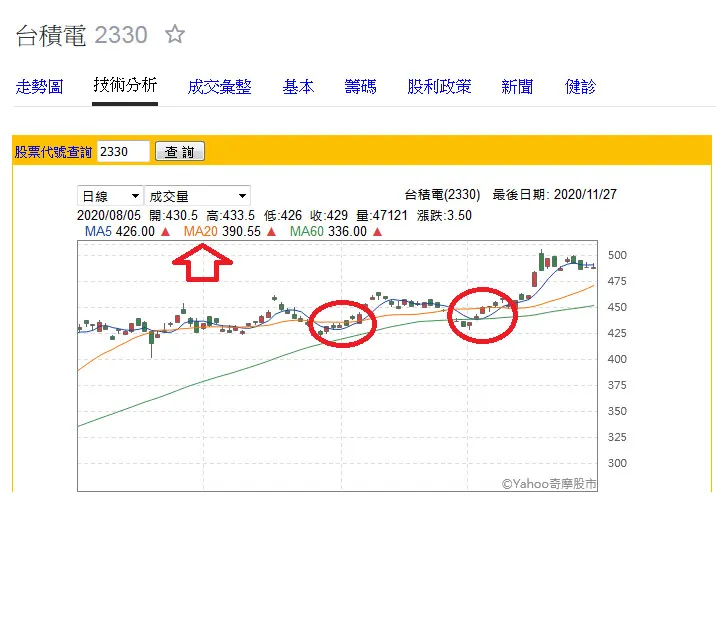This screenshot has height=634, width=720.
Task: Click the 350 price axis label
Action: pyautogui.click(x=617, y=411)
